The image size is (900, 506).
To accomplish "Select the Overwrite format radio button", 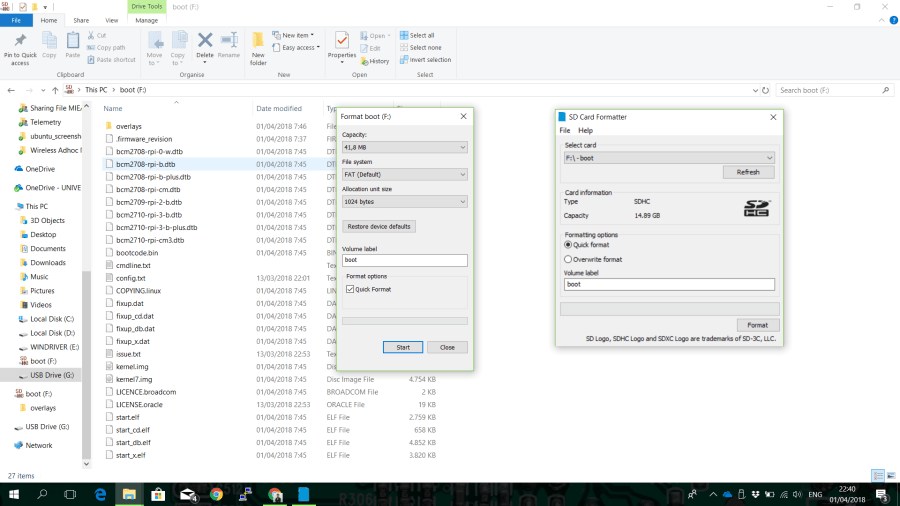I will pyautogui.click(x=569, y=259).
